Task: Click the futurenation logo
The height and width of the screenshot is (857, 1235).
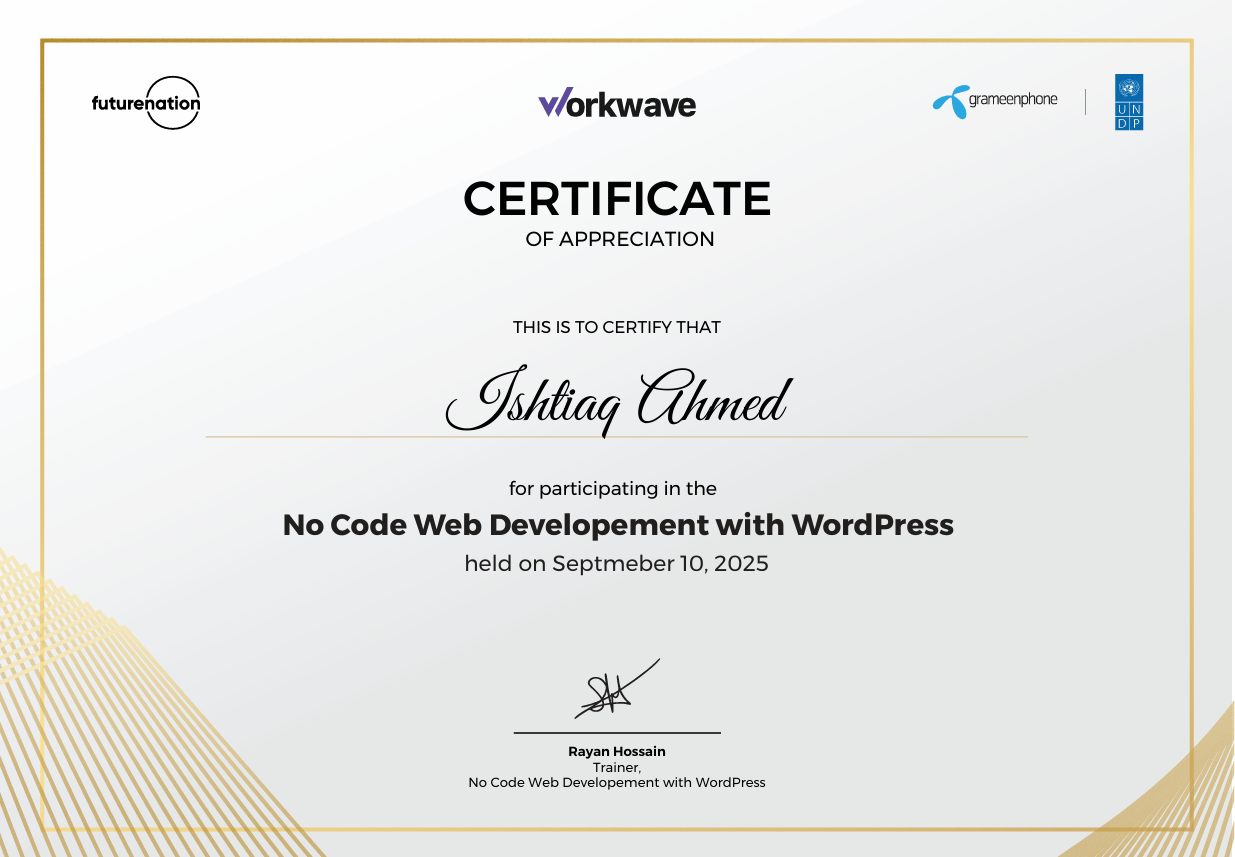Action: tap(146, 102)
